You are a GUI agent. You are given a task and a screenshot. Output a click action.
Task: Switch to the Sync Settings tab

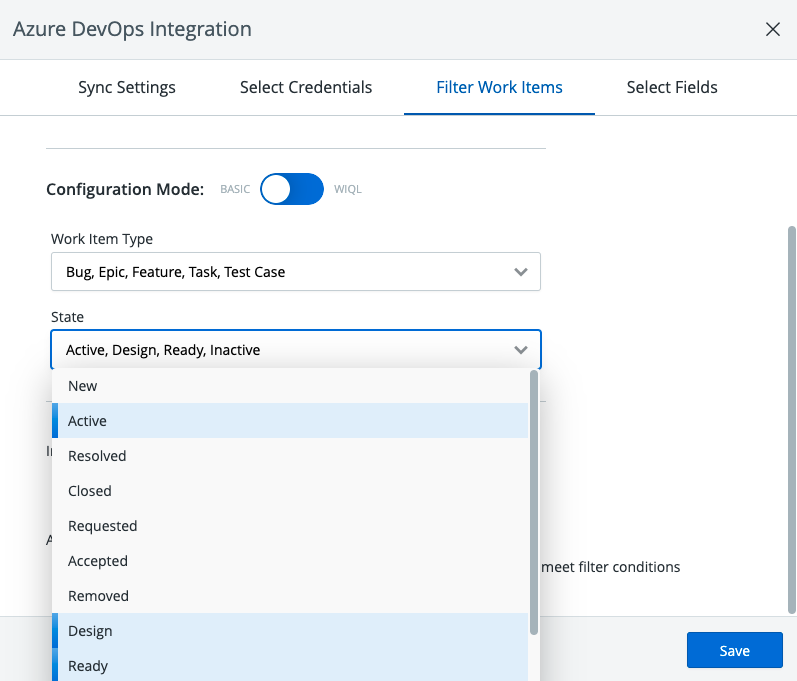(127, 87)
